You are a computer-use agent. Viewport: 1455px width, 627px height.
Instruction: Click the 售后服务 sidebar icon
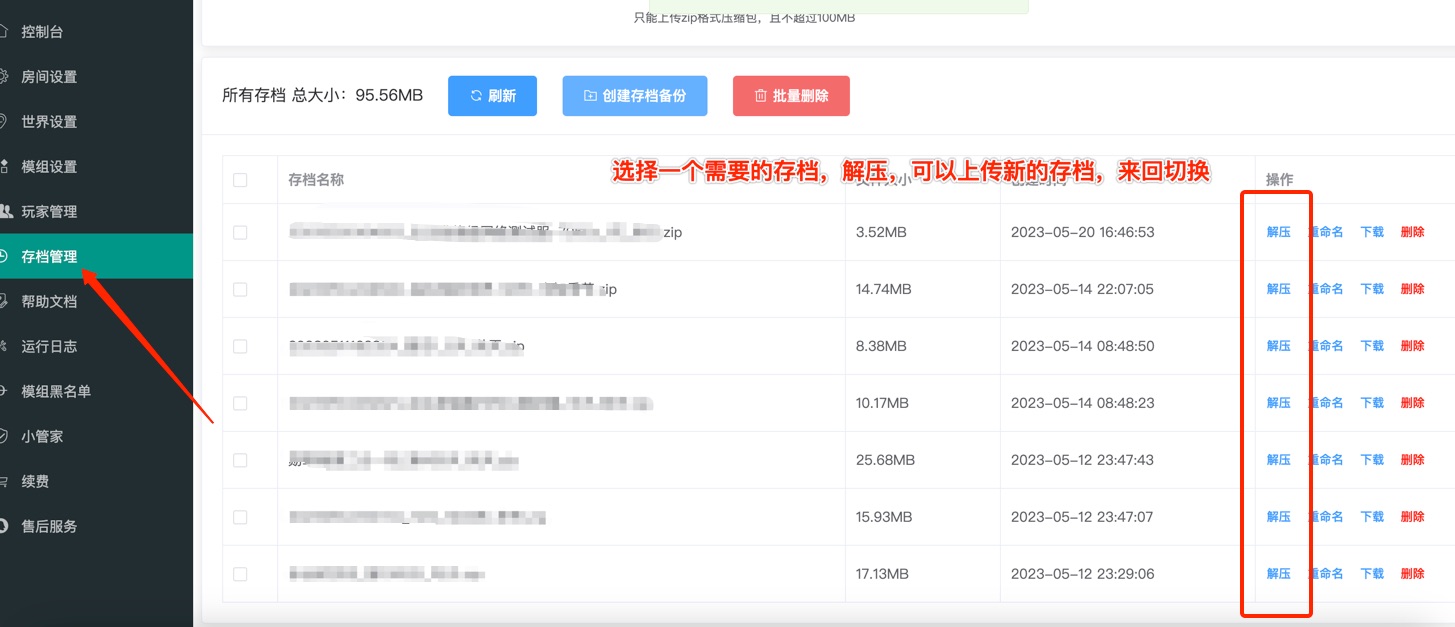4,527
